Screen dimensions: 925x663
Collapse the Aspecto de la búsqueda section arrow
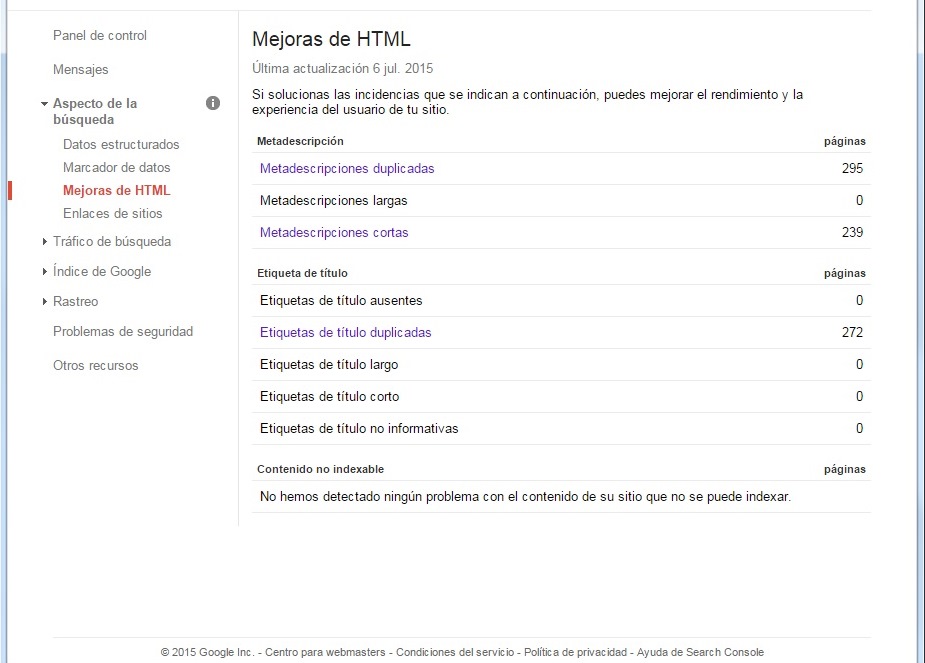point(44,104)
